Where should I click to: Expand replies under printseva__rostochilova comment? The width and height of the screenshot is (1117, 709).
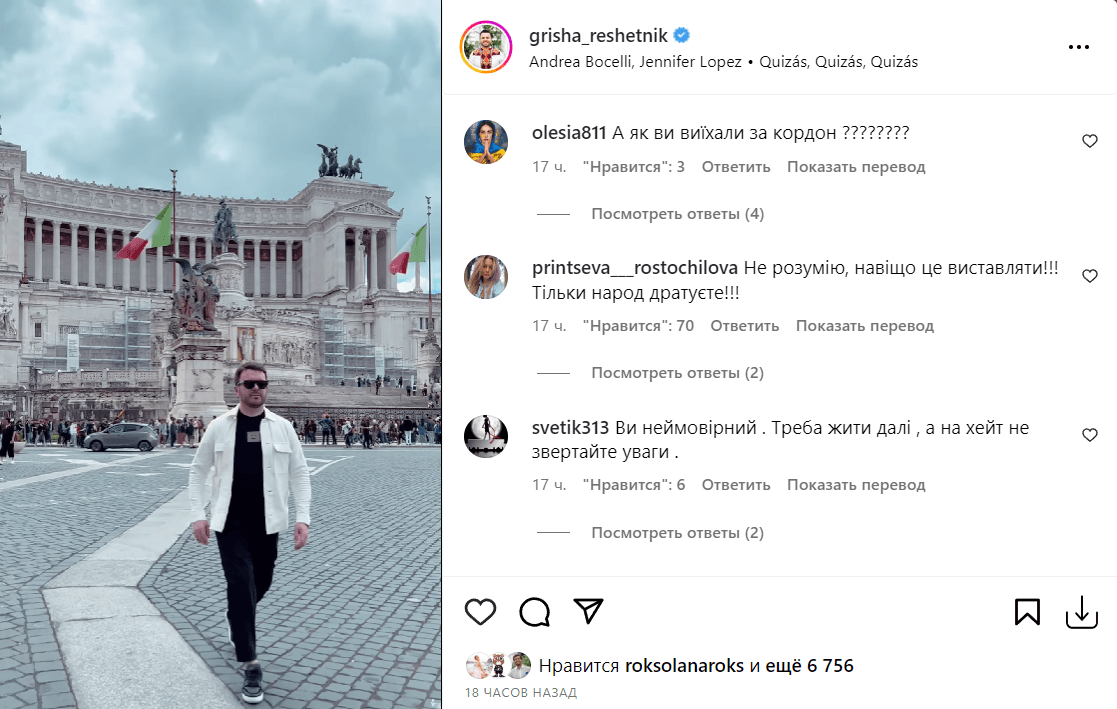click(677, 373)
